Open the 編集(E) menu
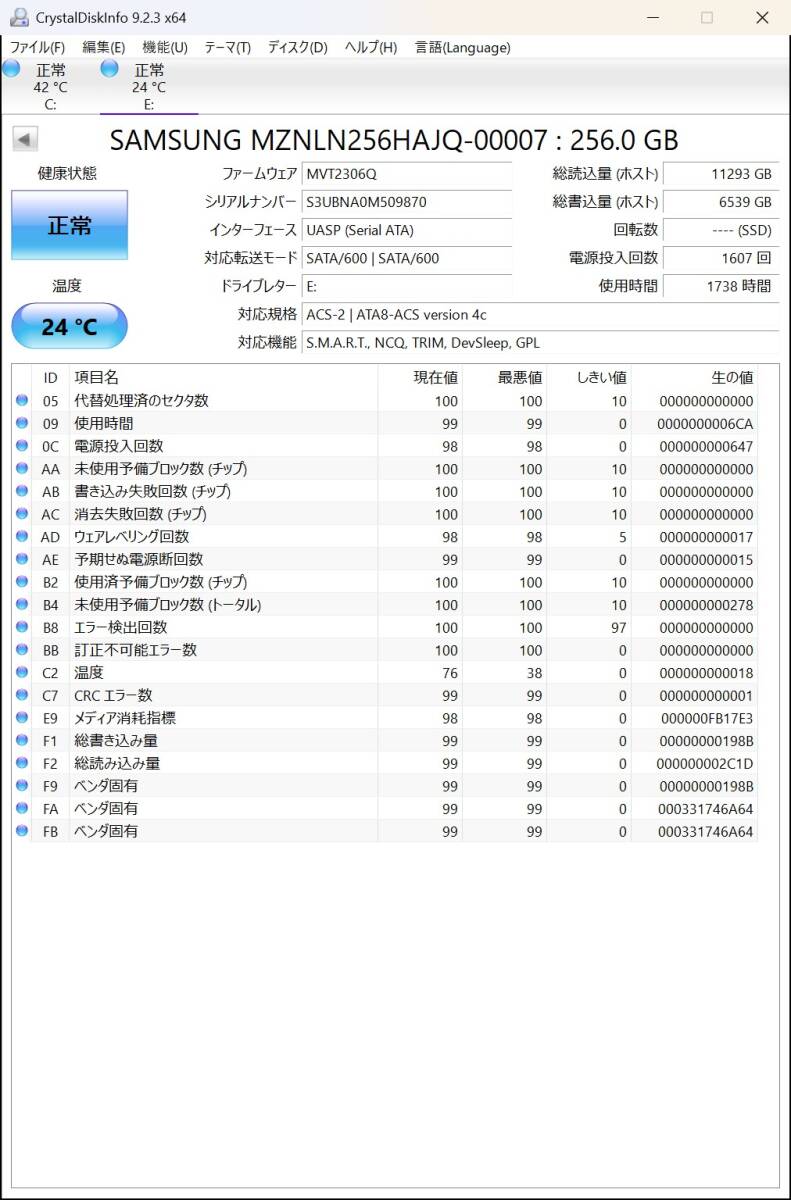This screenshot has width=791, height=1200. click(103, 47)
